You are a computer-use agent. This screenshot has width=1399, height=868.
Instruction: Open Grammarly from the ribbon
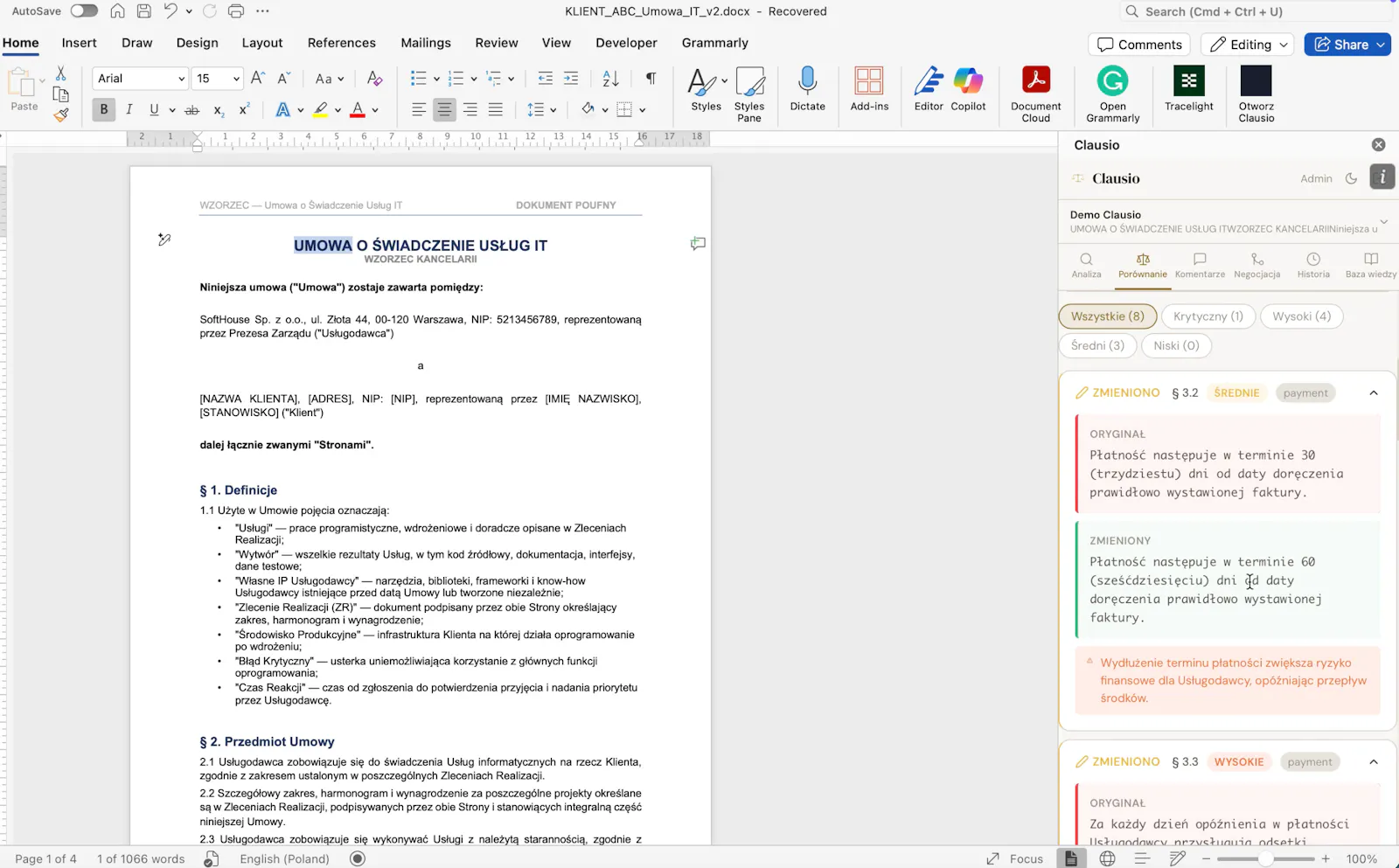(x=1112, y=94)
